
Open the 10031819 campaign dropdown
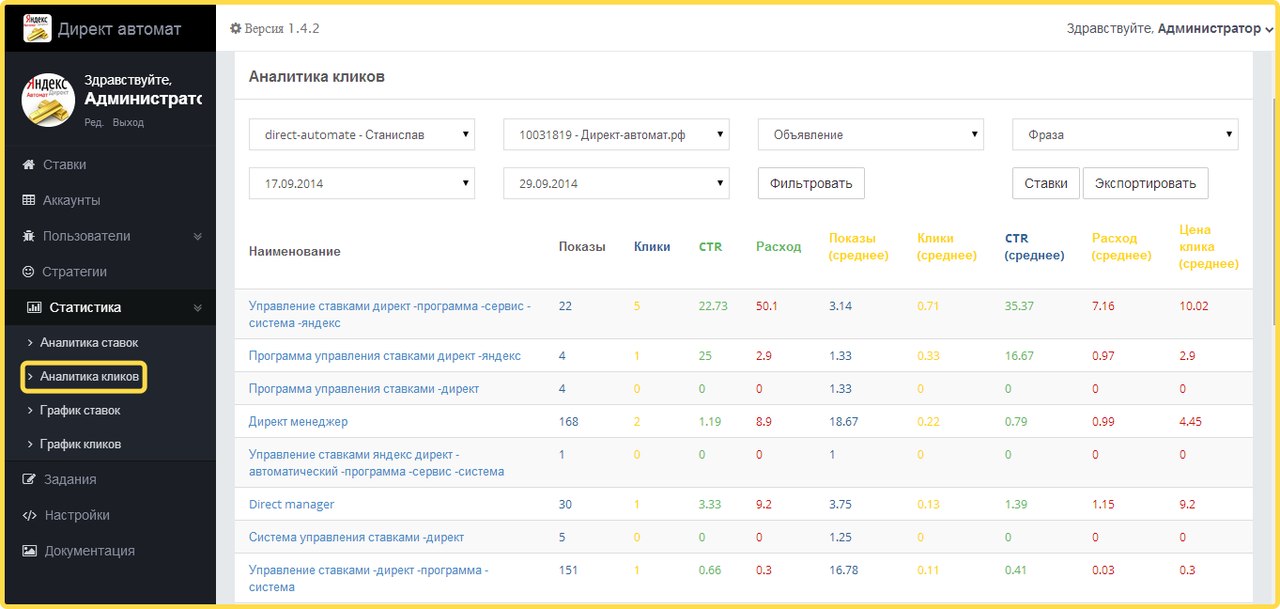pyautogui.click(x=616, y=135)
